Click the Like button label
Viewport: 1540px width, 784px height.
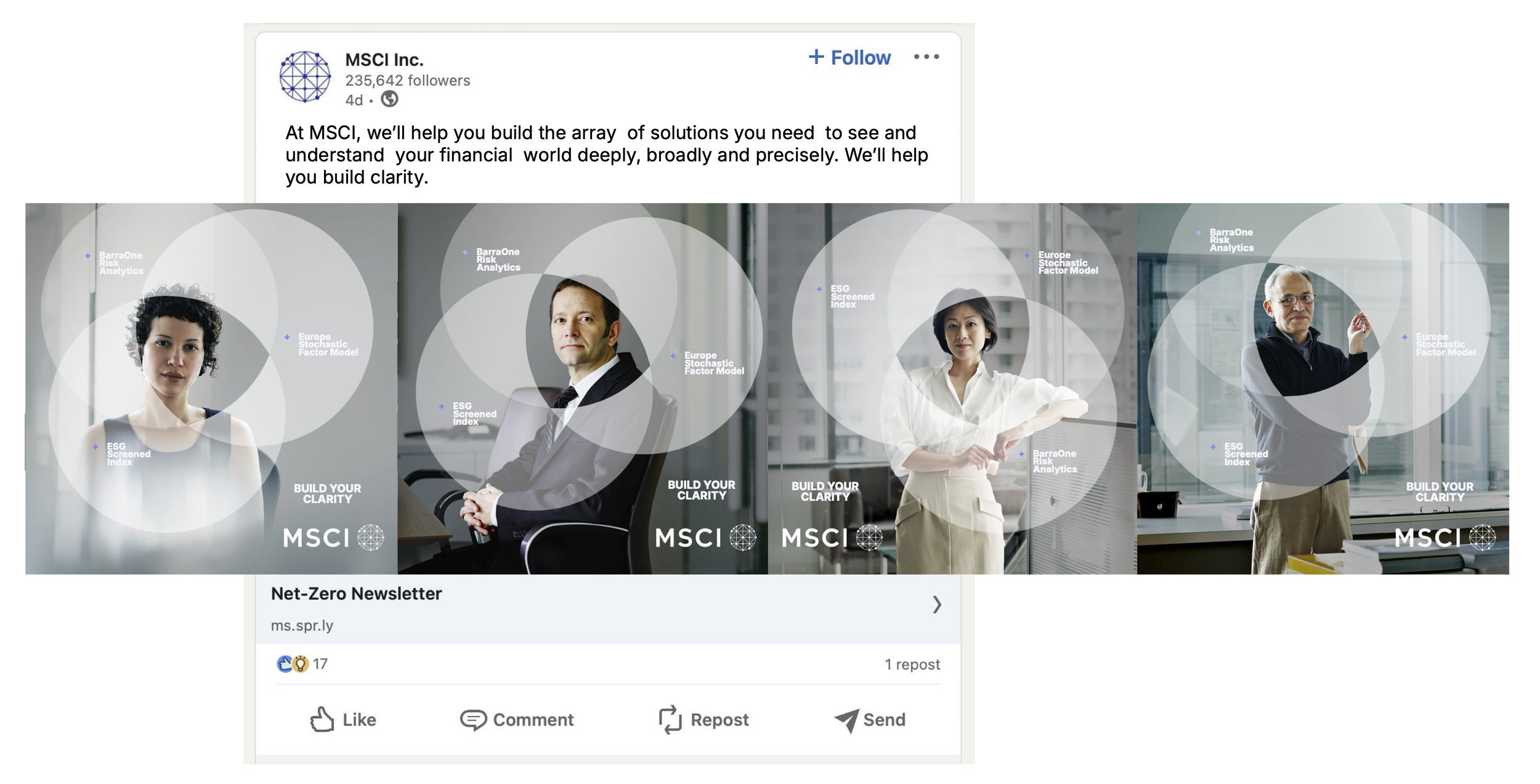[x=359, y=719]
